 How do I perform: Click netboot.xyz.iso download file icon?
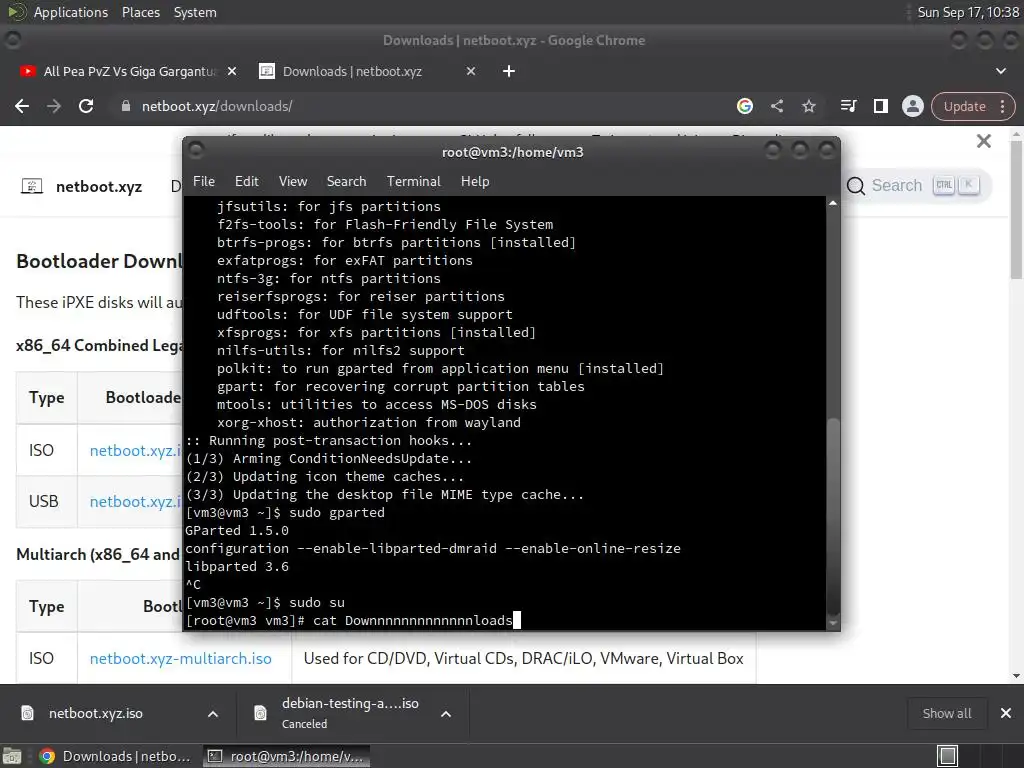pyautogui.click(x=27, y=713)
